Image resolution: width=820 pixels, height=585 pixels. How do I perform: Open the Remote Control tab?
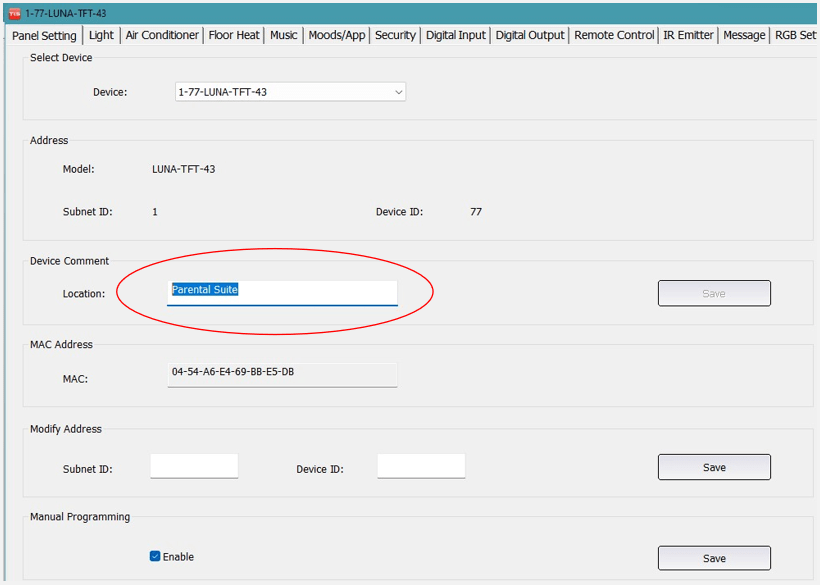click(614, 35)
